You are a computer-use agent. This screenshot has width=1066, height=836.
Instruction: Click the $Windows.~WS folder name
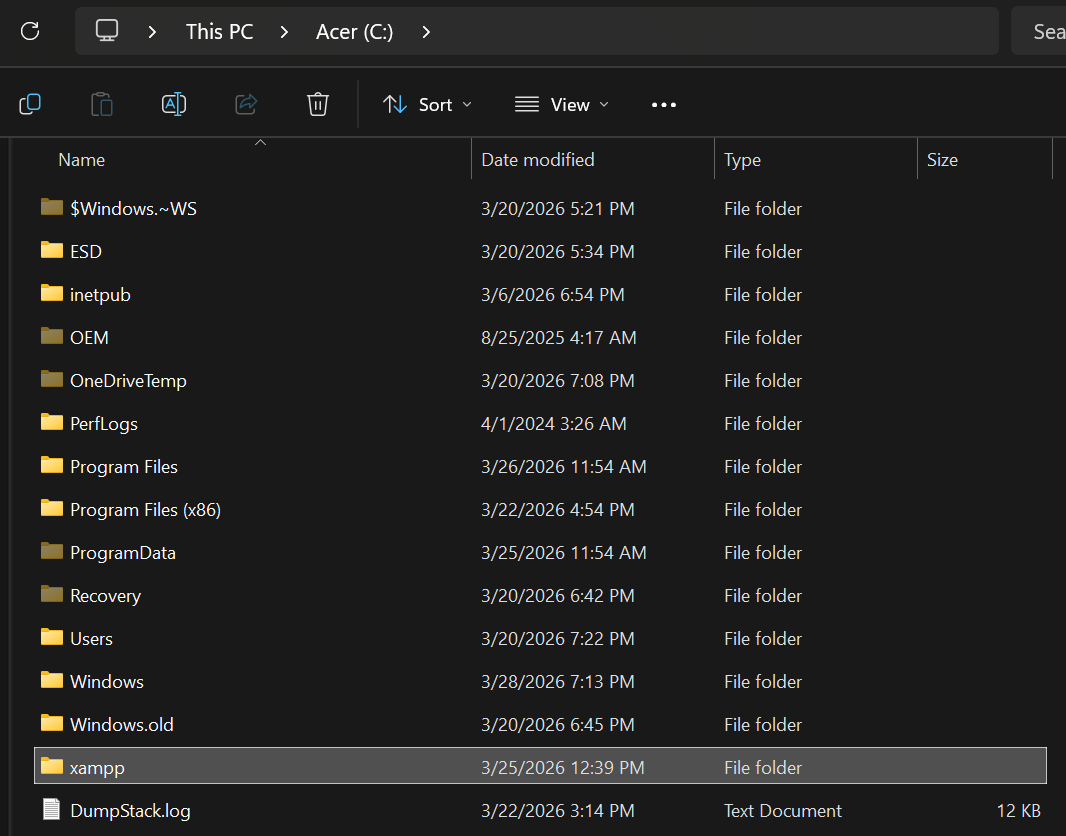click(133, 209)
